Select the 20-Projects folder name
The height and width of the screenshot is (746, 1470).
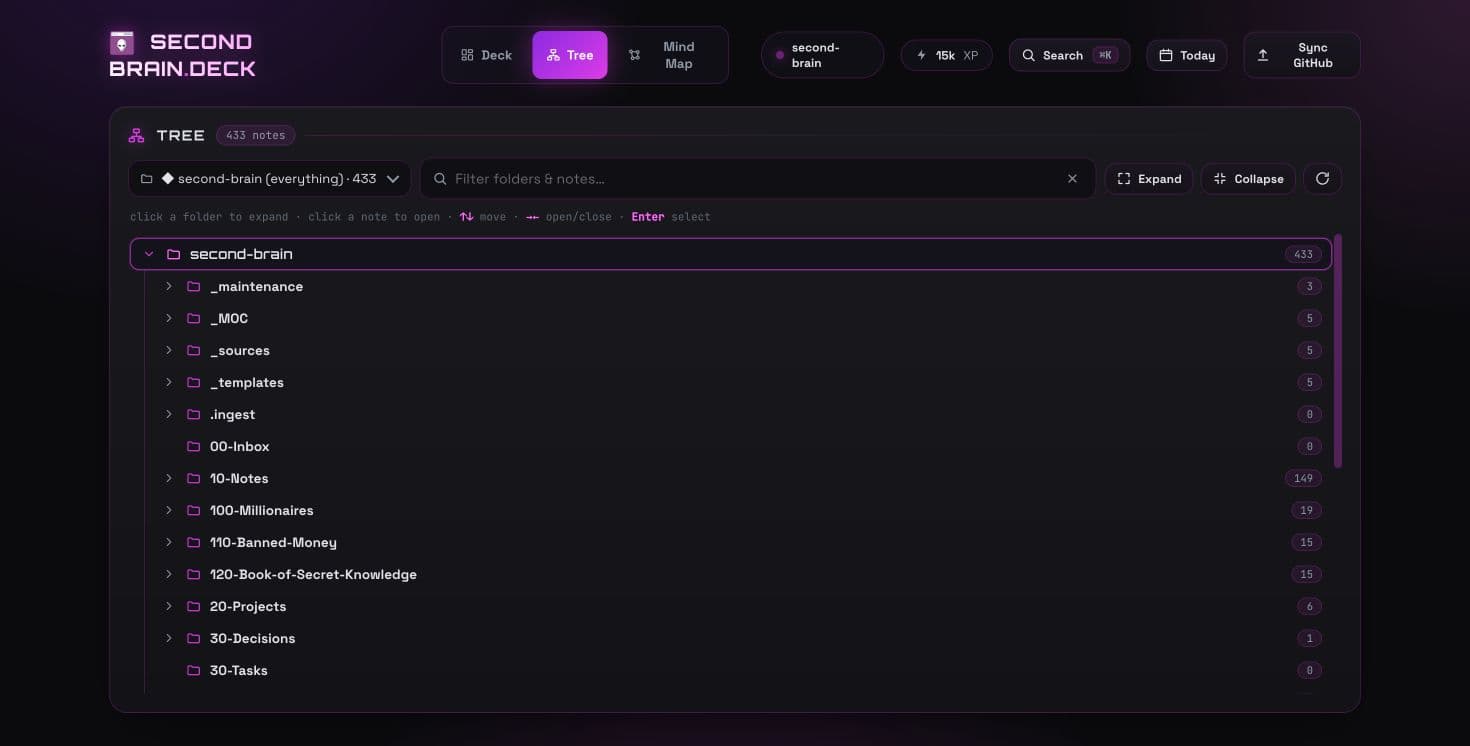(x=248, y=606)
